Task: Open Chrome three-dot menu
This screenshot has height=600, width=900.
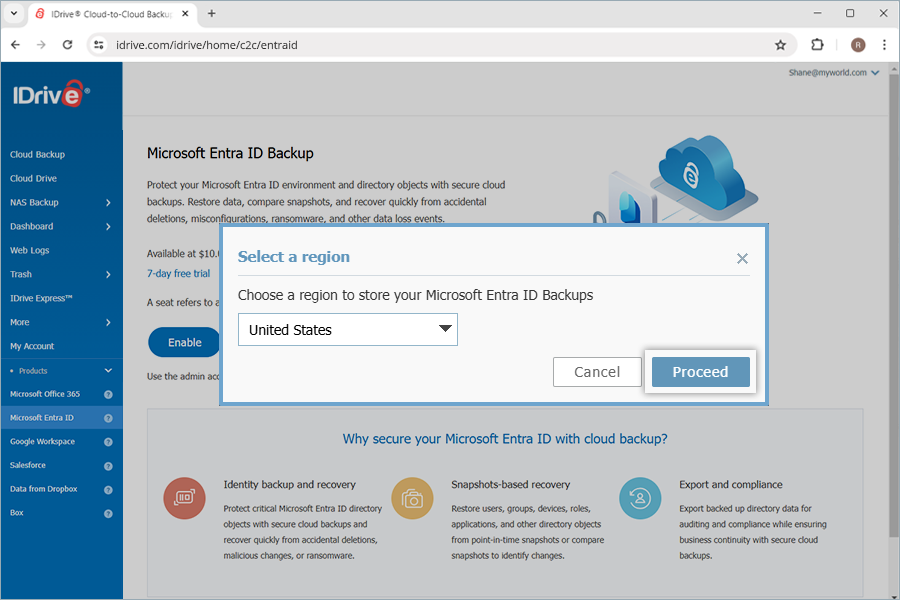Action: click(x=884, y=45)
